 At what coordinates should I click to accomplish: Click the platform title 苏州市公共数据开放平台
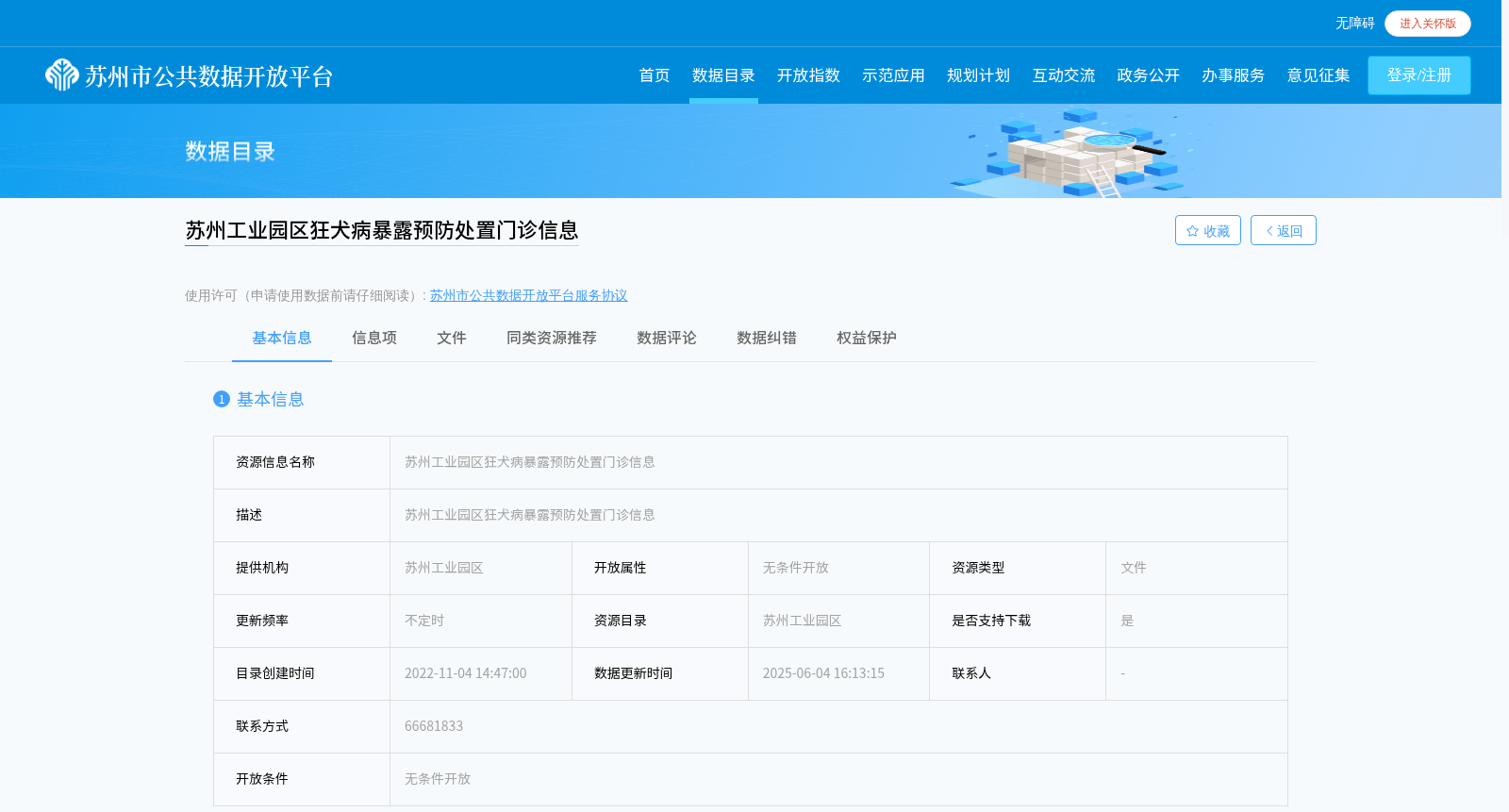(209, 76)
